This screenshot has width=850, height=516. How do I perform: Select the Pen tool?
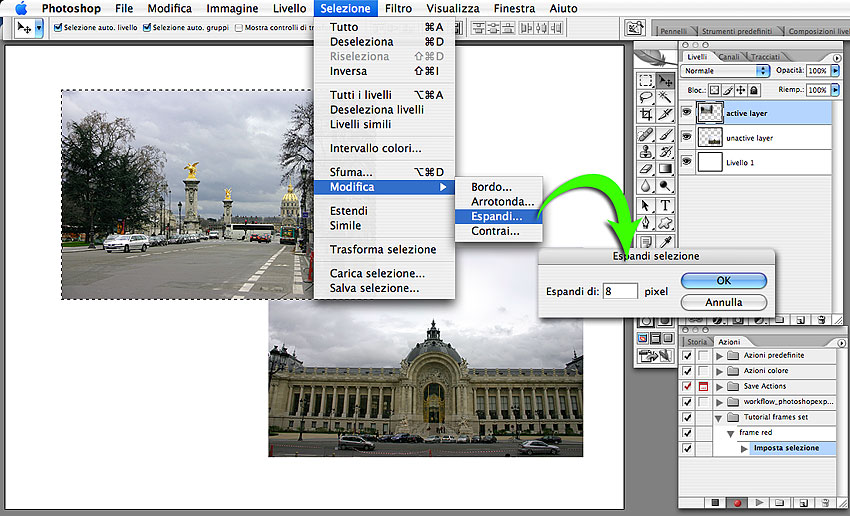coord(646,223)
